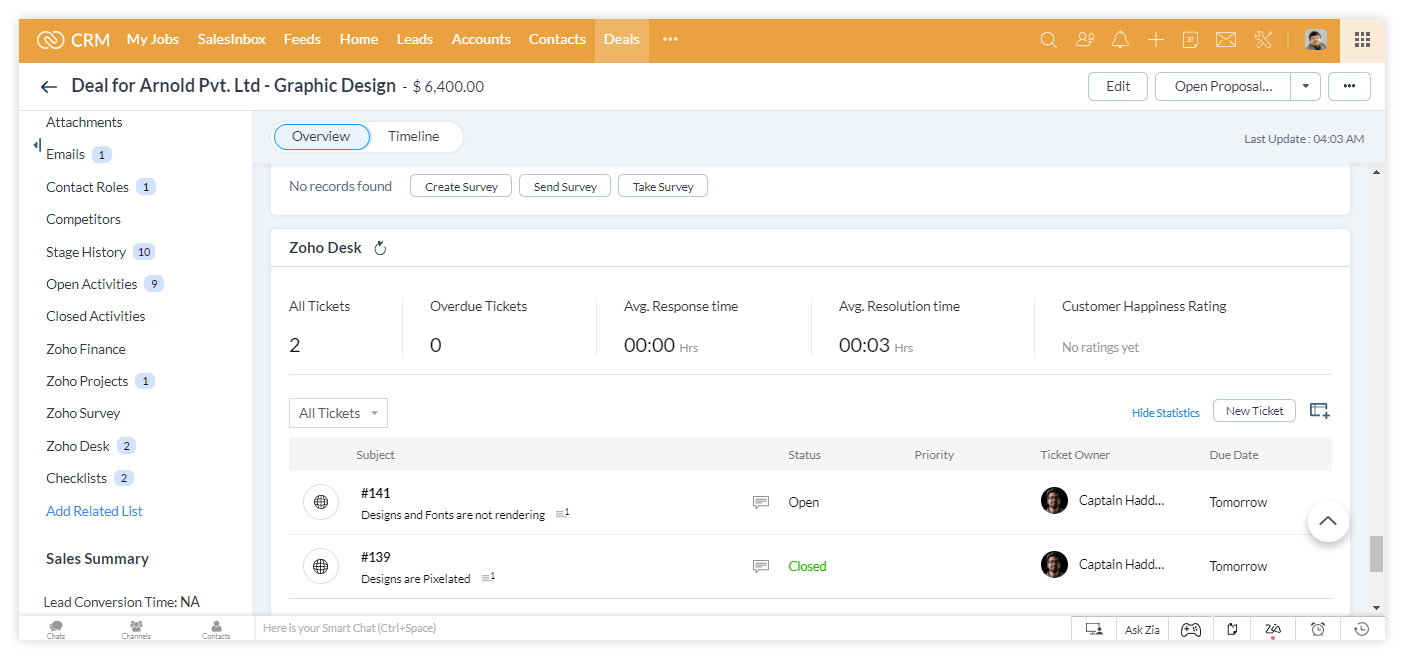Click the scrollbar down arrow
Viewport: 1404px width, 659px height.
[x=1377, y=607]
